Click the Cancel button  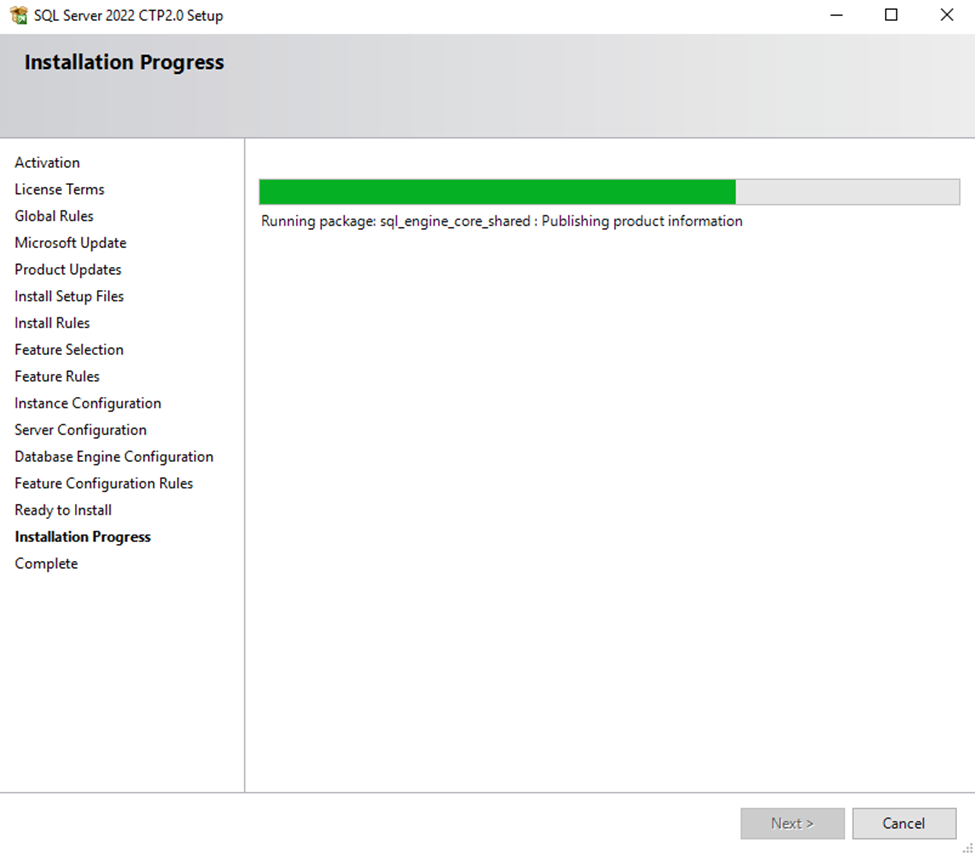tap(903, 823)
